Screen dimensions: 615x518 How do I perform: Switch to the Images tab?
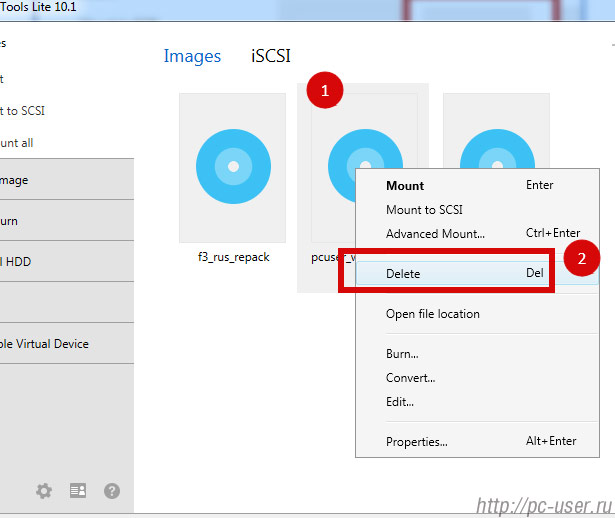[192, 56]
